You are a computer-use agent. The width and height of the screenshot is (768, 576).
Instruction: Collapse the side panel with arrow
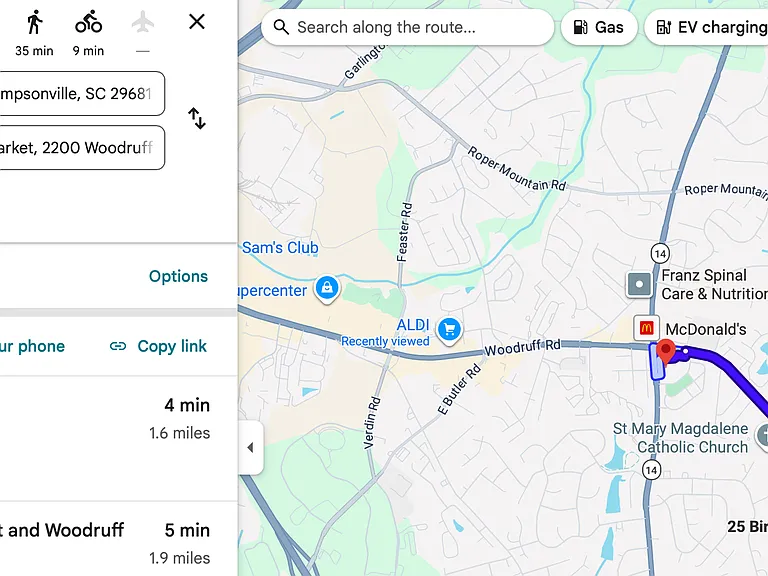[251, 447]
